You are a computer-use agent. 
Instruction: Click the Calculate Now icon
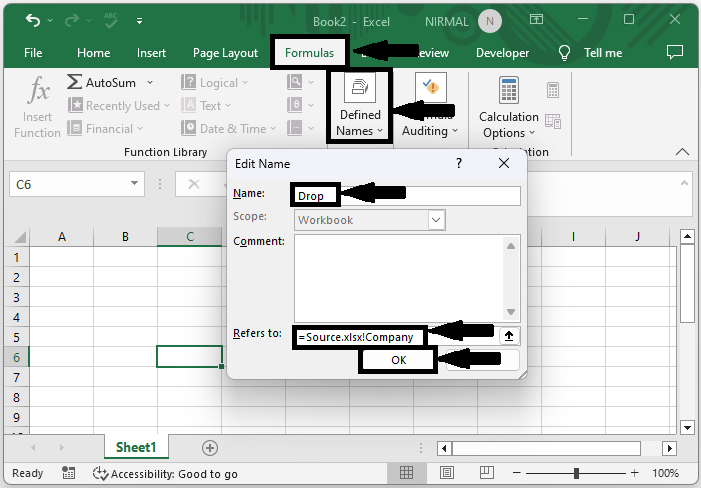coord(553,90)
